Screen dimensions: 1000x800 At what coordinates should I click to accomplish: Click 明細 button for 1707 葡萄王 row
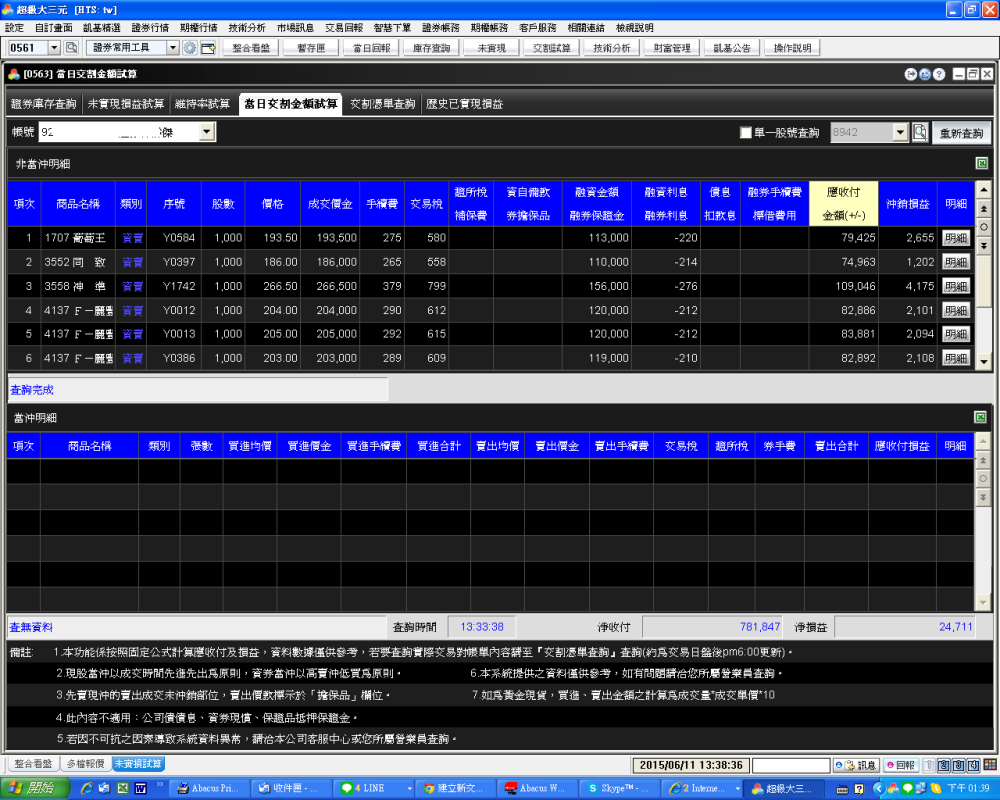(x=956, y=238)
